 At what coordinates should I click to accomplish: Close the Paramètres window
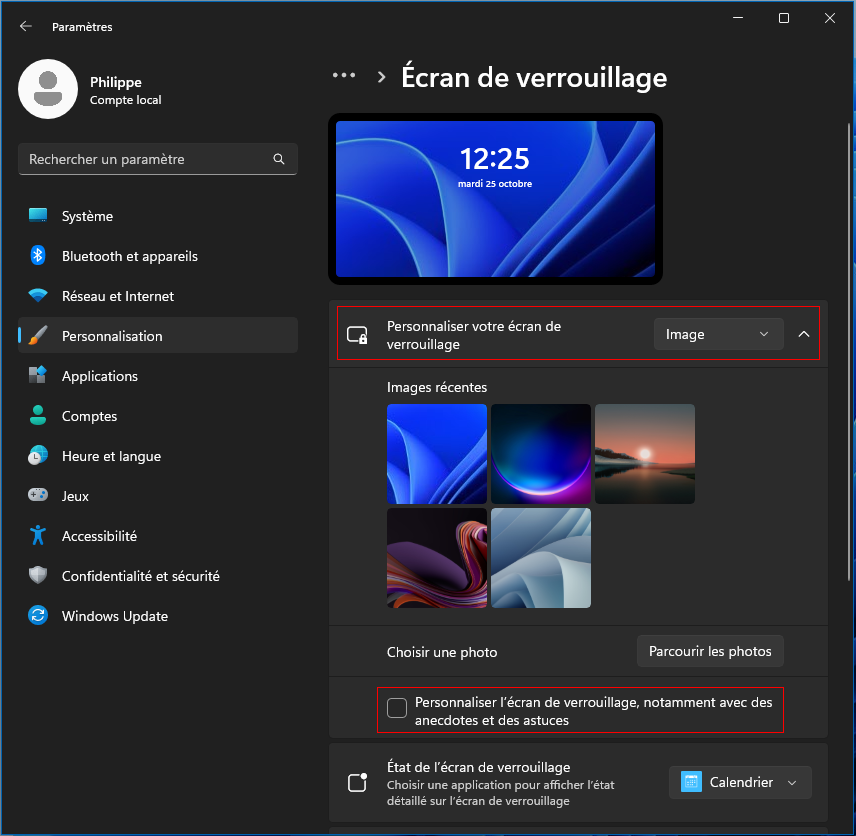[x=830, y=18]
